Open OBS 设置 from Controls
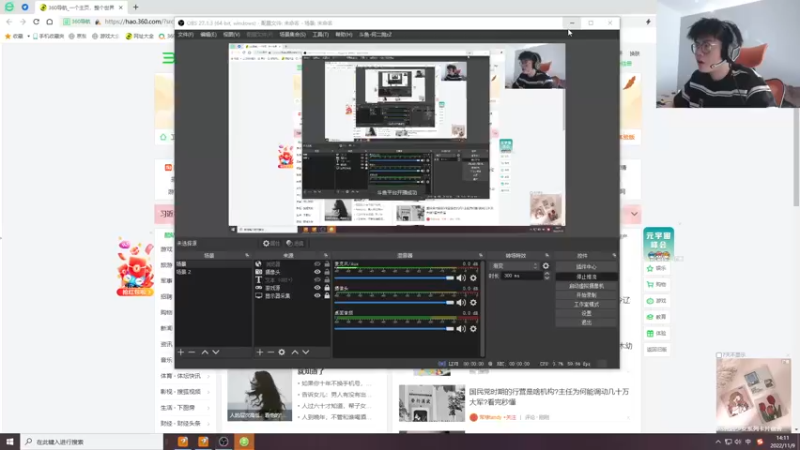800x450 pixels. [x=586, y=313]
